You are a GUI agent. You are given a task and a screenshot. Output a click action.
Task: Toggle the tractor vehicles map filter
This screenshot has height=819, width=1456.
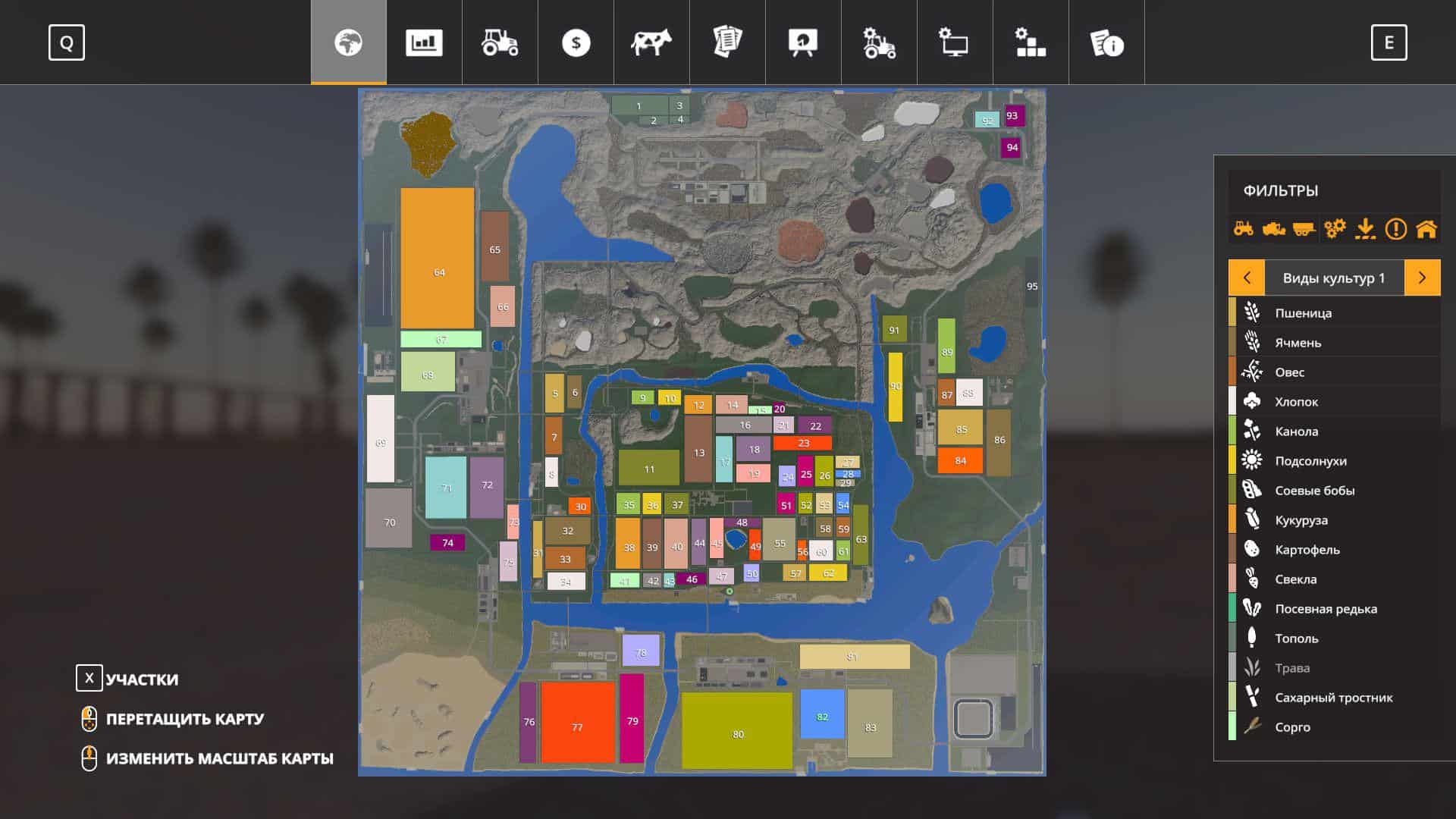[1244, 228]
